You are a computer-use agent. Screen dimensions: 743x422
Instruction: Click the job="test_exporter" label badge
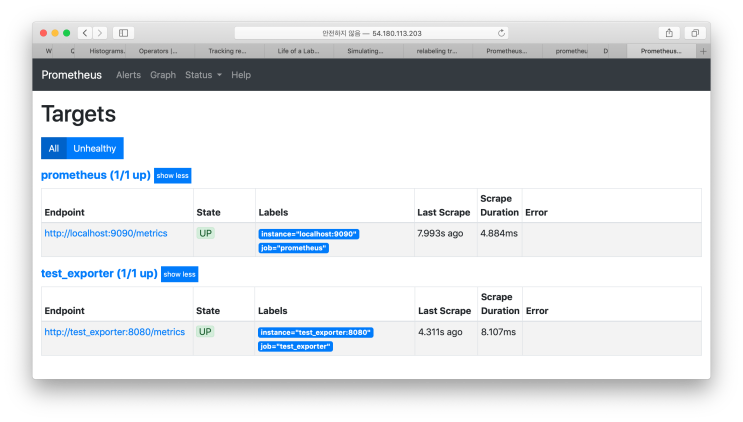(295, 347)
